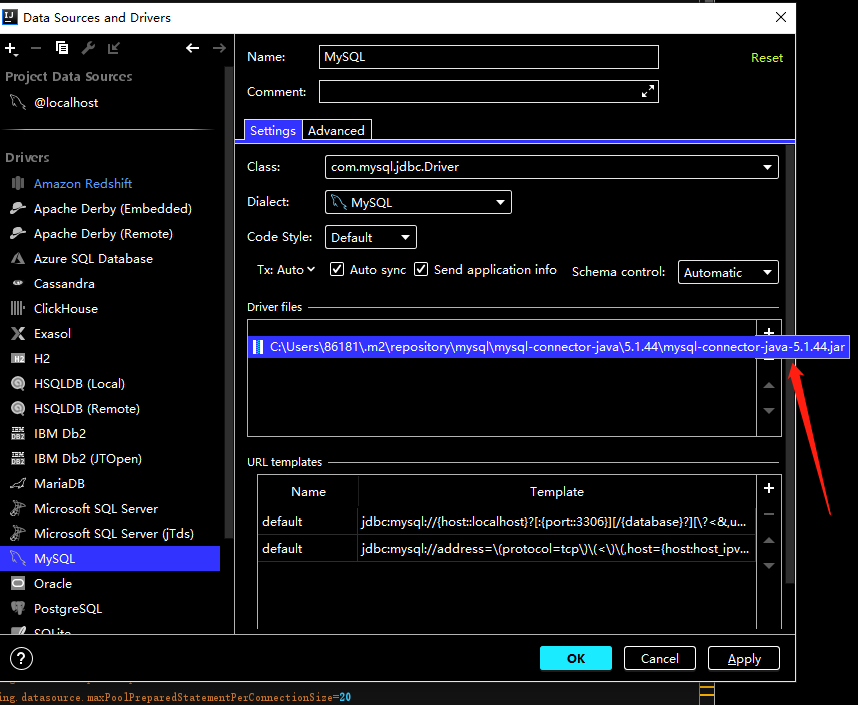Click the Reset link
This screenshot has height=705, width=858.
point(767,57)
